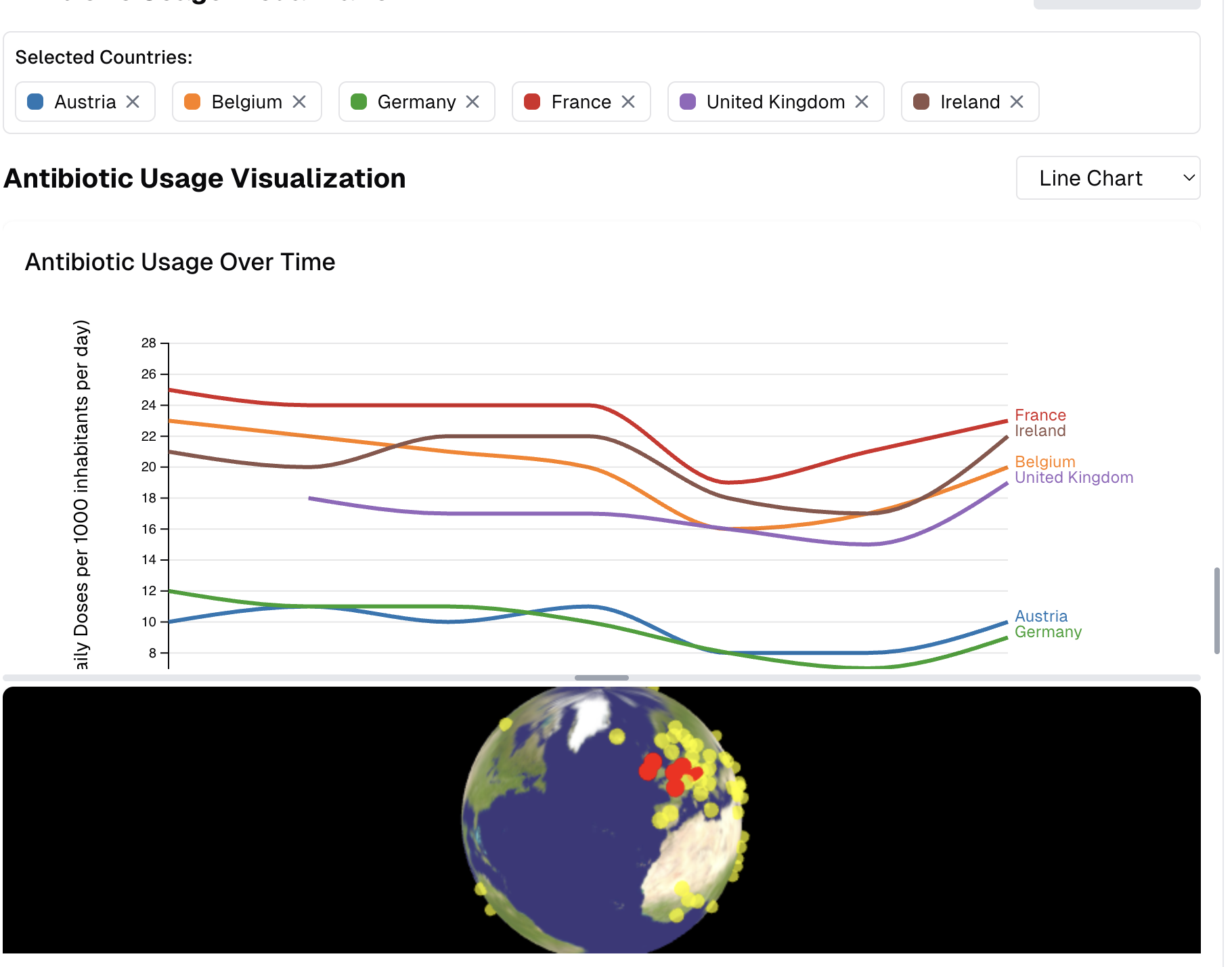Click the panel resize handle above globe

coord(602,678)
